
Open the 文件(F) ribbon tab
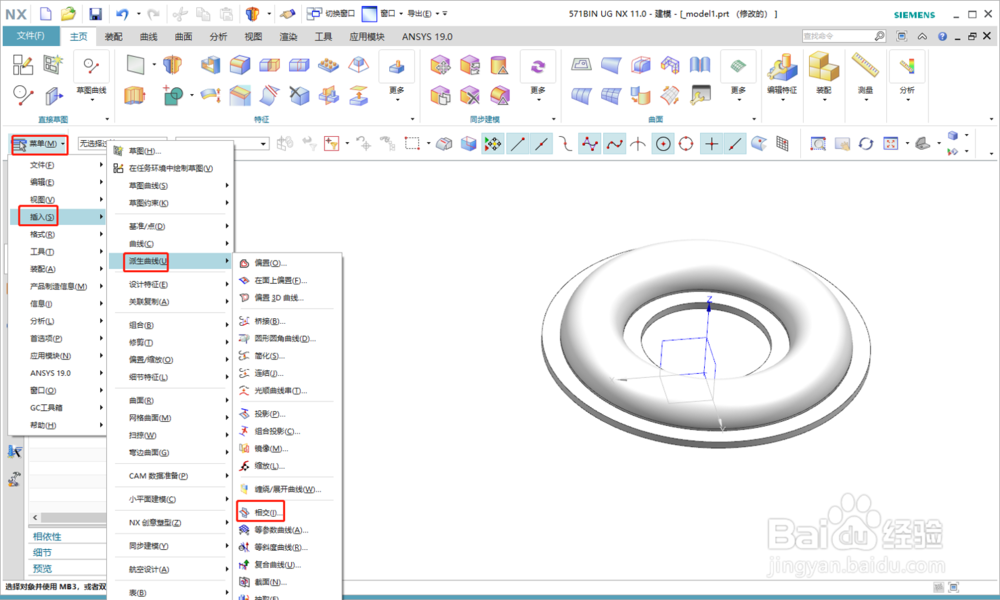31,36
